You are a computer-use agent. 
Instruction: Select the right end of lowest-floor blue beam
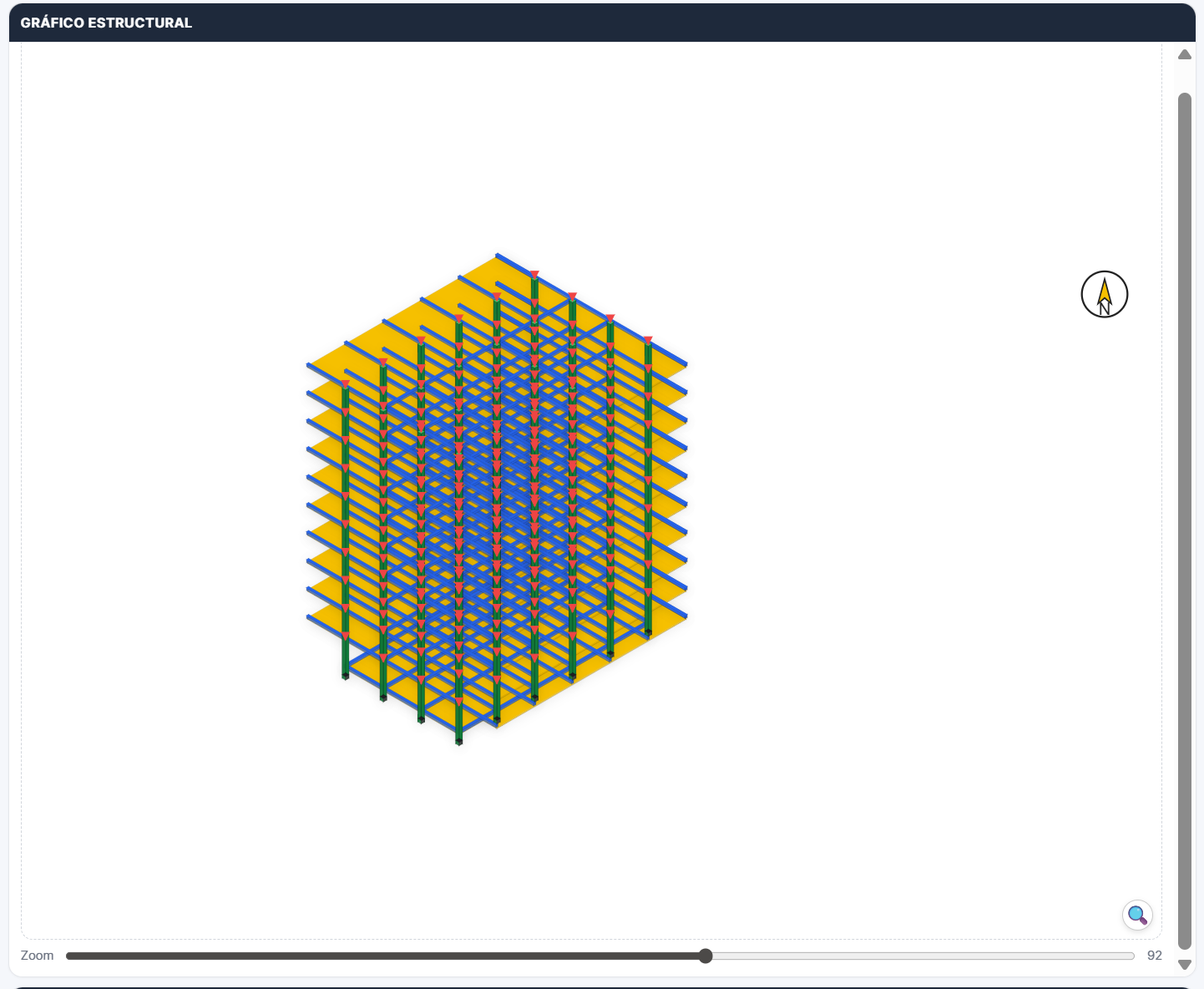(x=685, y=616)
